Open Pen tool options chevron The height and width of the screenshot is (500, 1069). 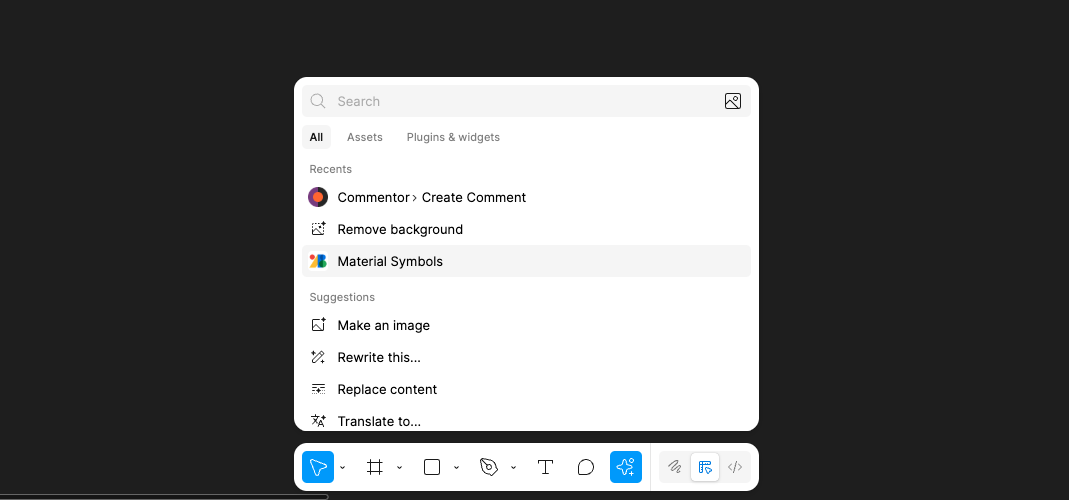(513, 467)
